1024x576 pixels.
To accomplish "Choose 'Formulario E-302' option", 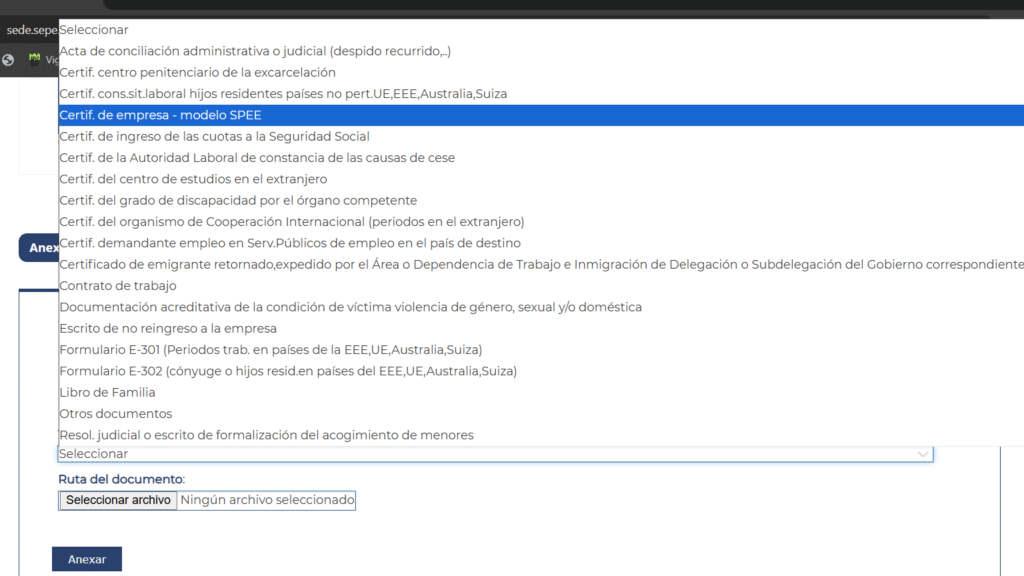I will point(288,371).
